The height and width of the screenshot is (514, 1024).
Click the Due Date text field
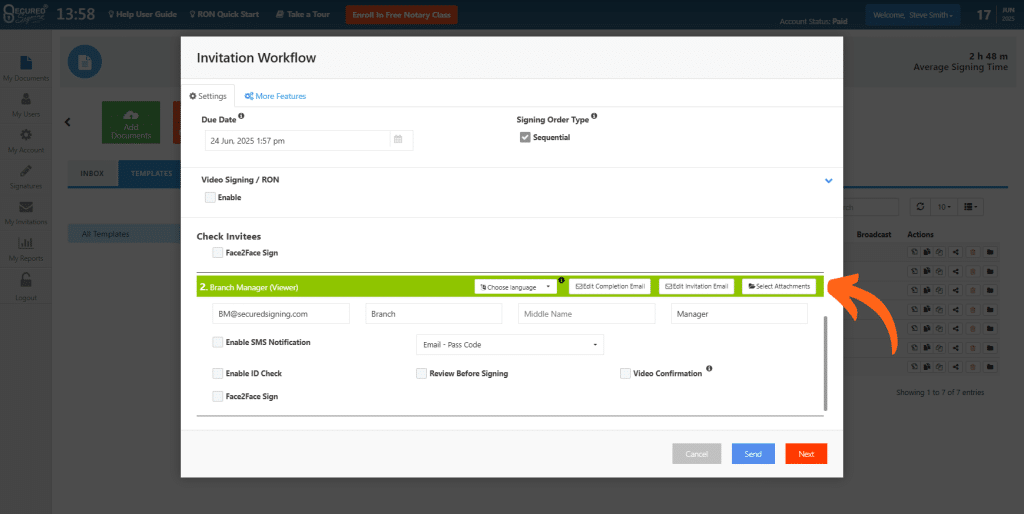coord(298,140)
